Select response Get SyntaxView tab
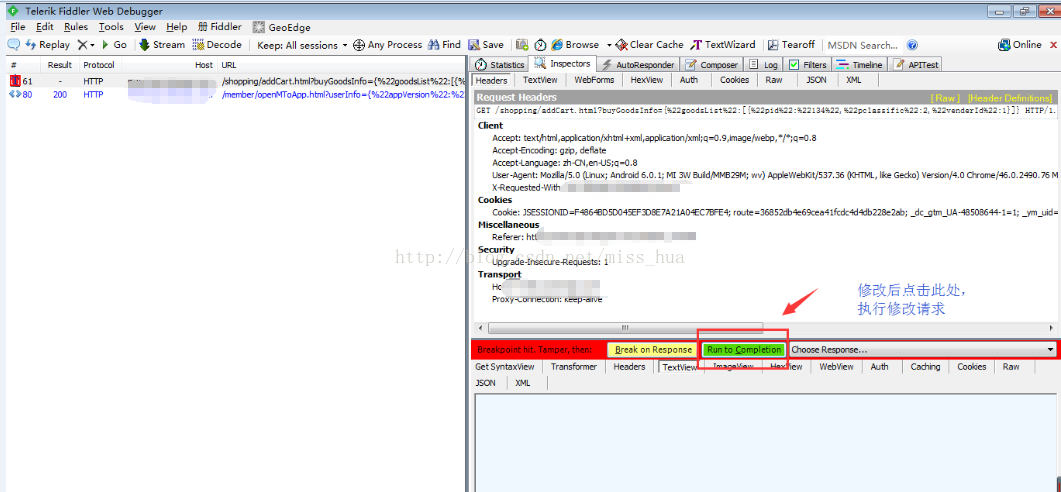 pyautogui.click(x=505, y=367)
